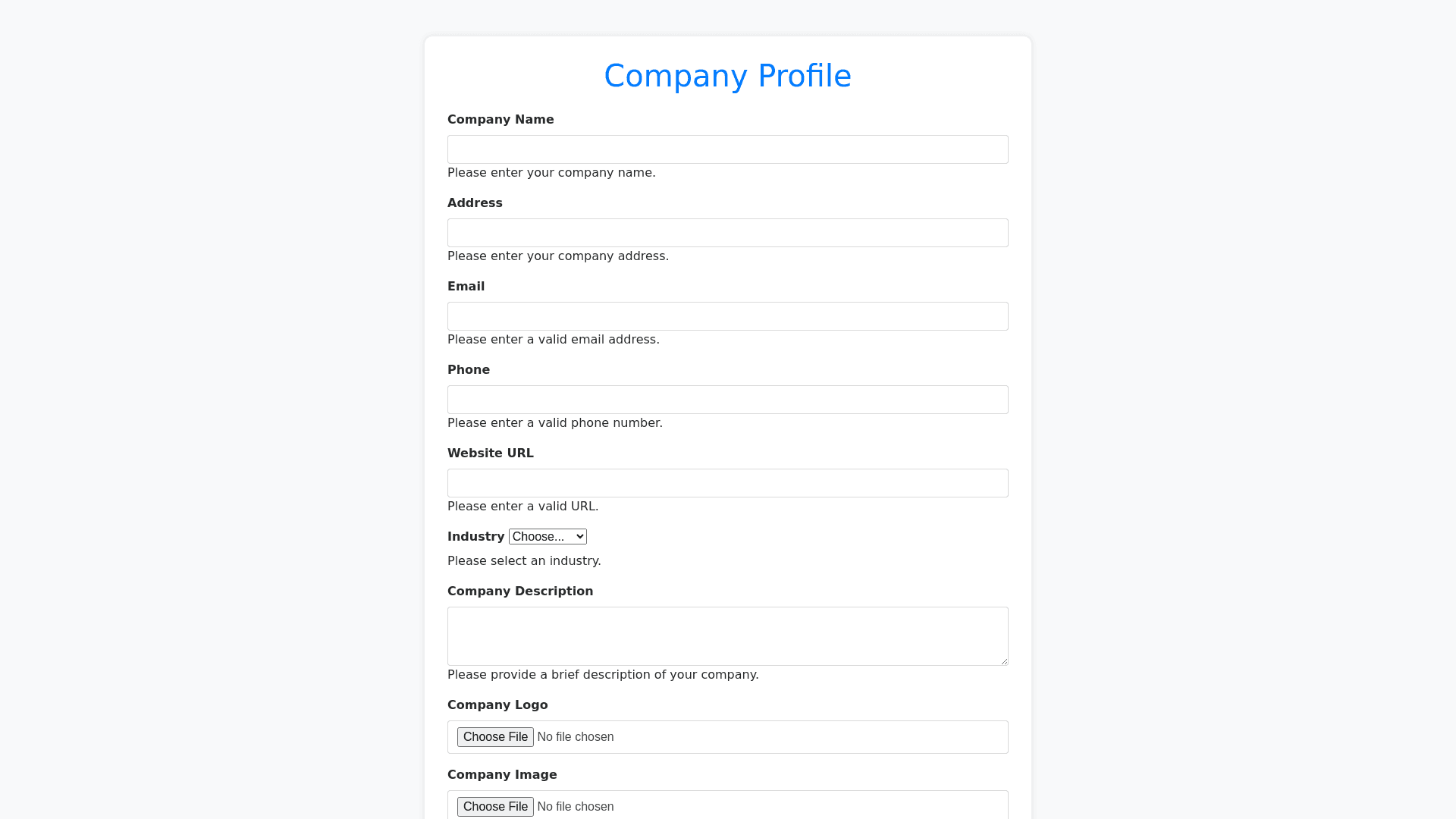Click the Email label
Image resolution: width=1456 pixels, height=819 pixels.
(x=466, y=287)
